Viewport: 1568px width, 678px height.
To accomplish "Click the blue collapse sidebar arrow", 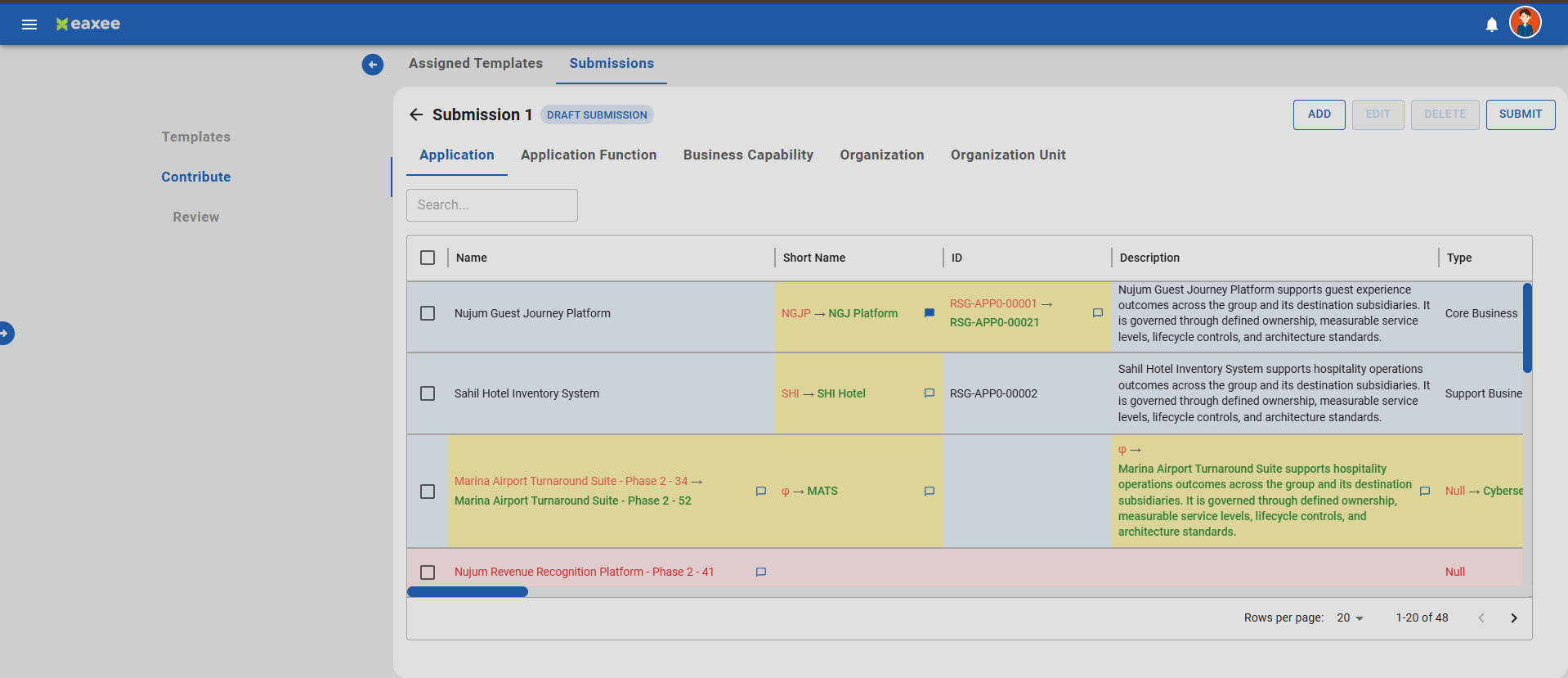I will tap(373, 65).
